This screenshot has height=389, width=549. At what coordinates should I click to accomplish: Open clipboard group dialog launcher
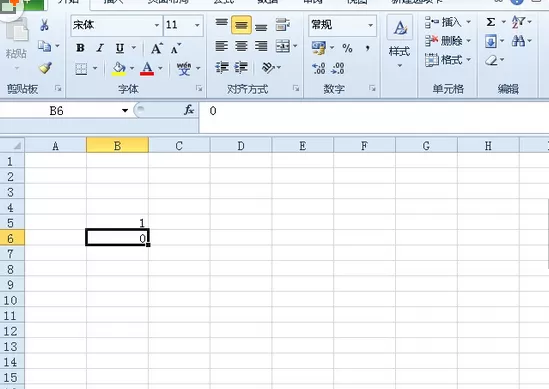click(x=58, y=89)
